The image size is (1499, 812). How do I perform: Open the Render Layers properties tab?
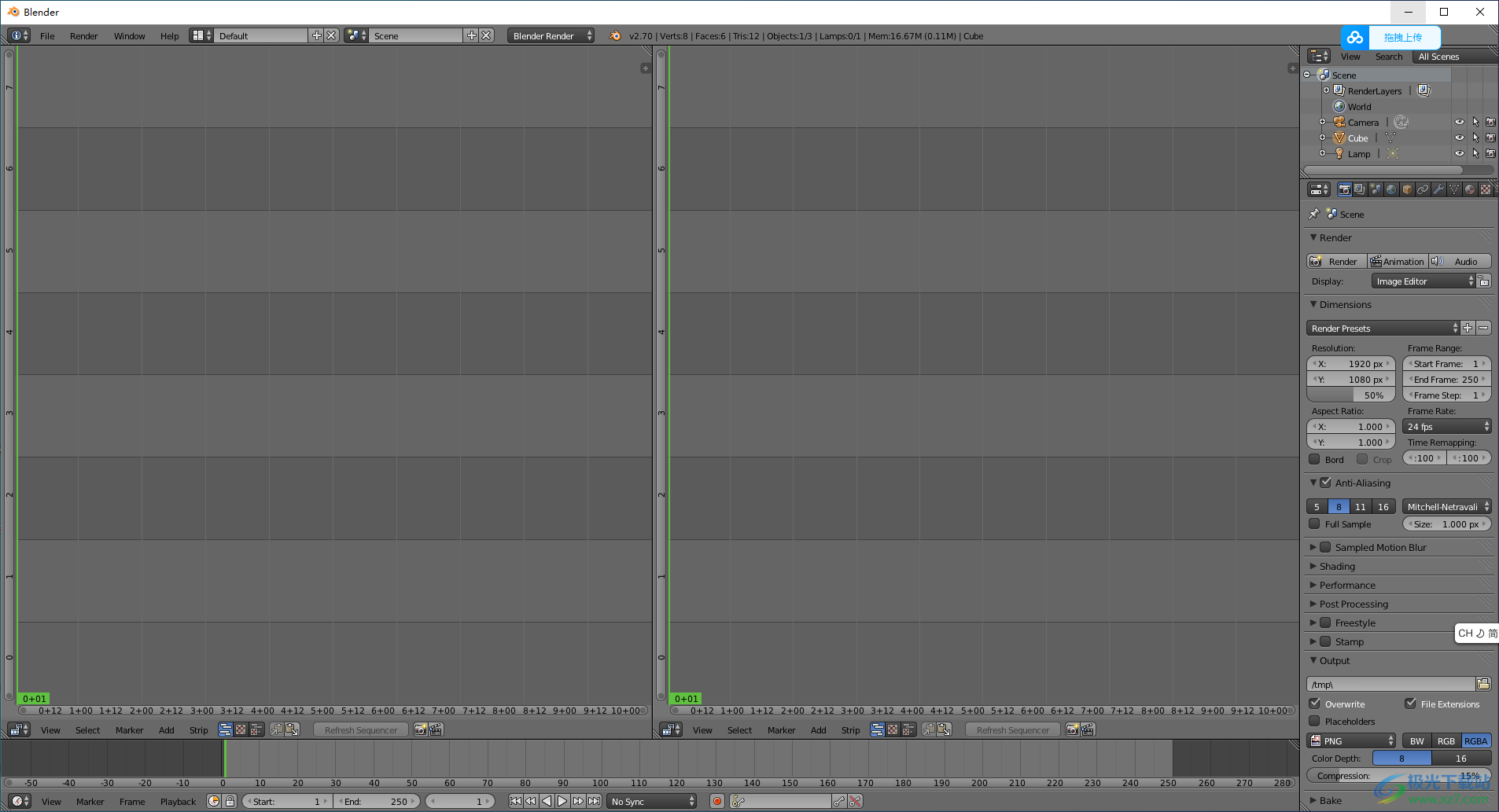point(1360,189)
